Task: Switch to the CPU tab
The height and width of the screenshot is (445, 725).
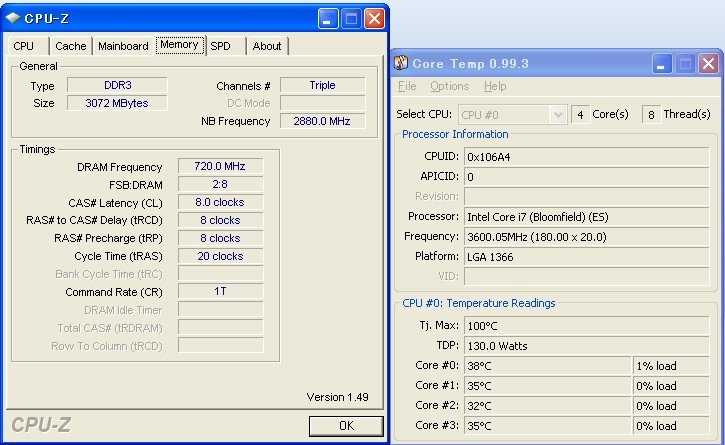Action: 24,46
